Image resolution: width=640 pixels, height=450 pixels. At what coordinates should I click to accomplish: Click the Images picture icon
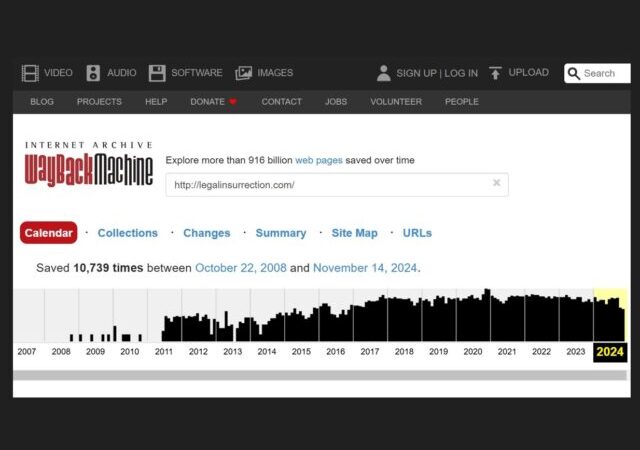click(x=243, y=73)
